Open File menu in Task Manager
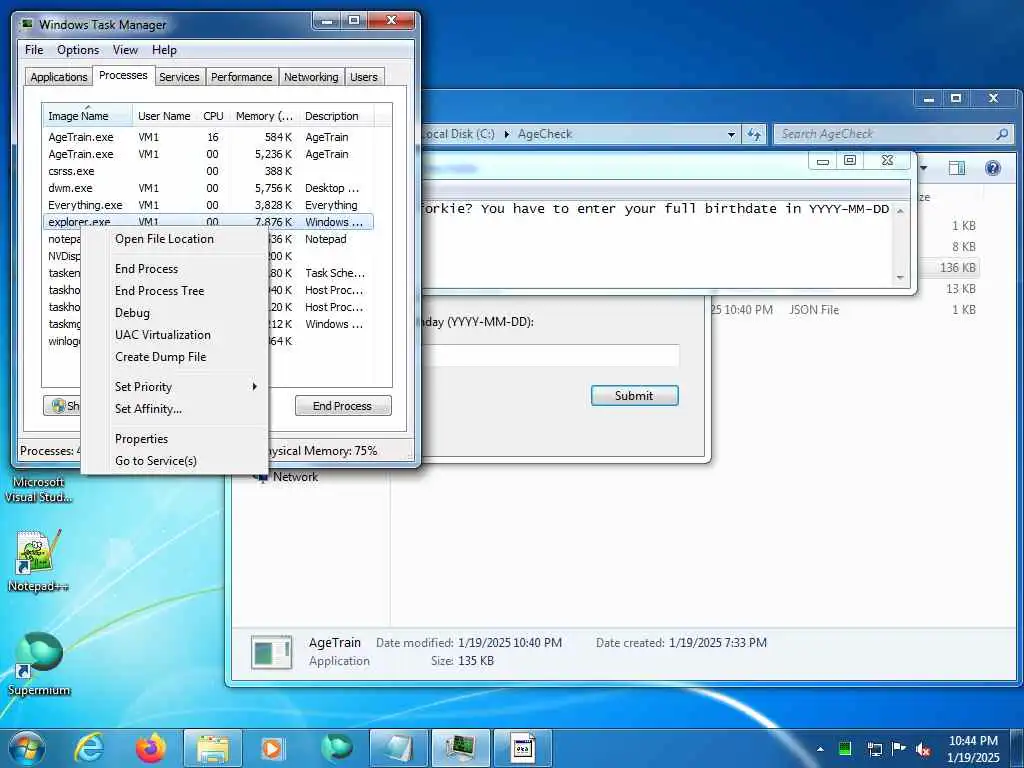 point(34,50)
